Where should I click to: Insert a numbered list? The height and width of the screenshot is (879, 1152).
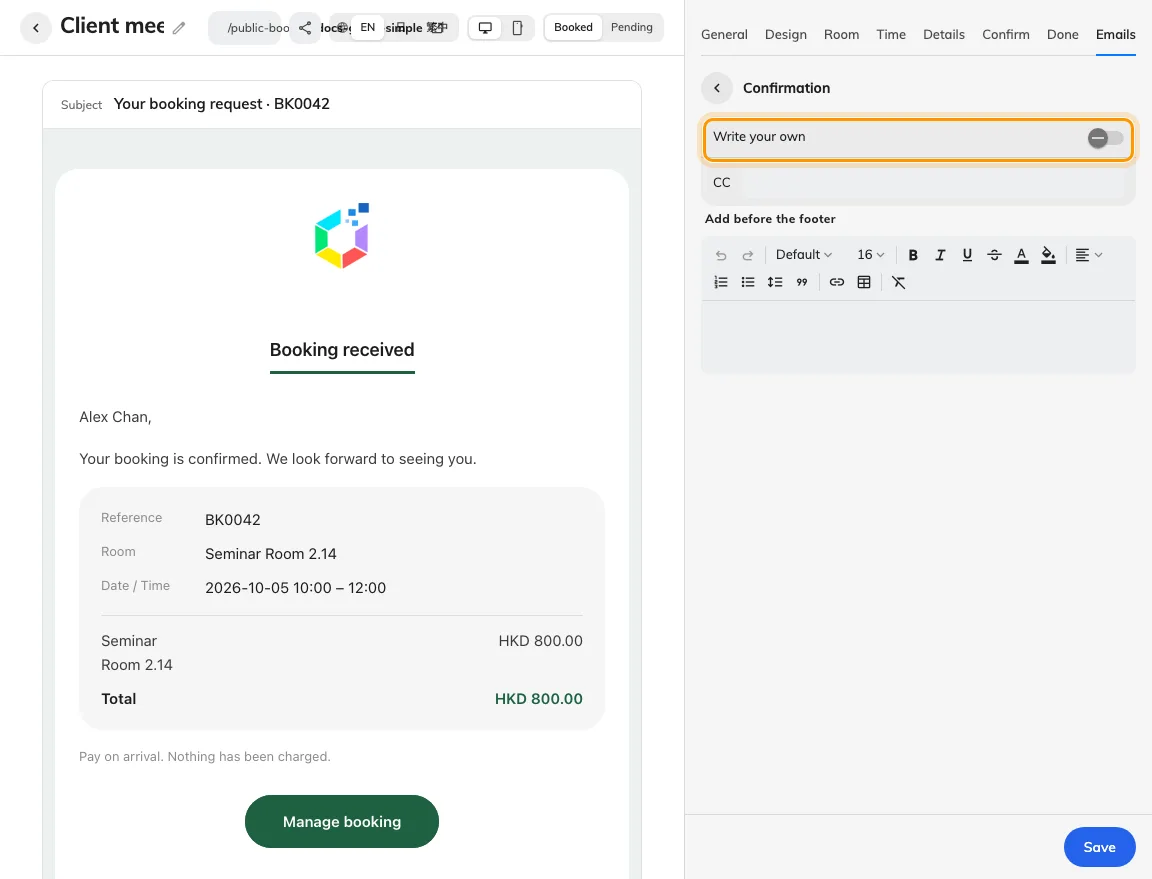coord(721,282)
